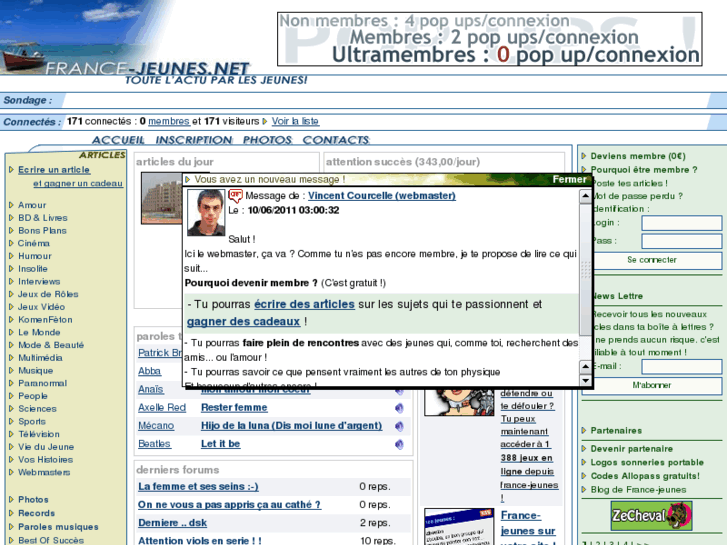Open Vincent Courcelle (webmaster) profile link
This screenshot has width=727, height=545.
coord(382,196)
